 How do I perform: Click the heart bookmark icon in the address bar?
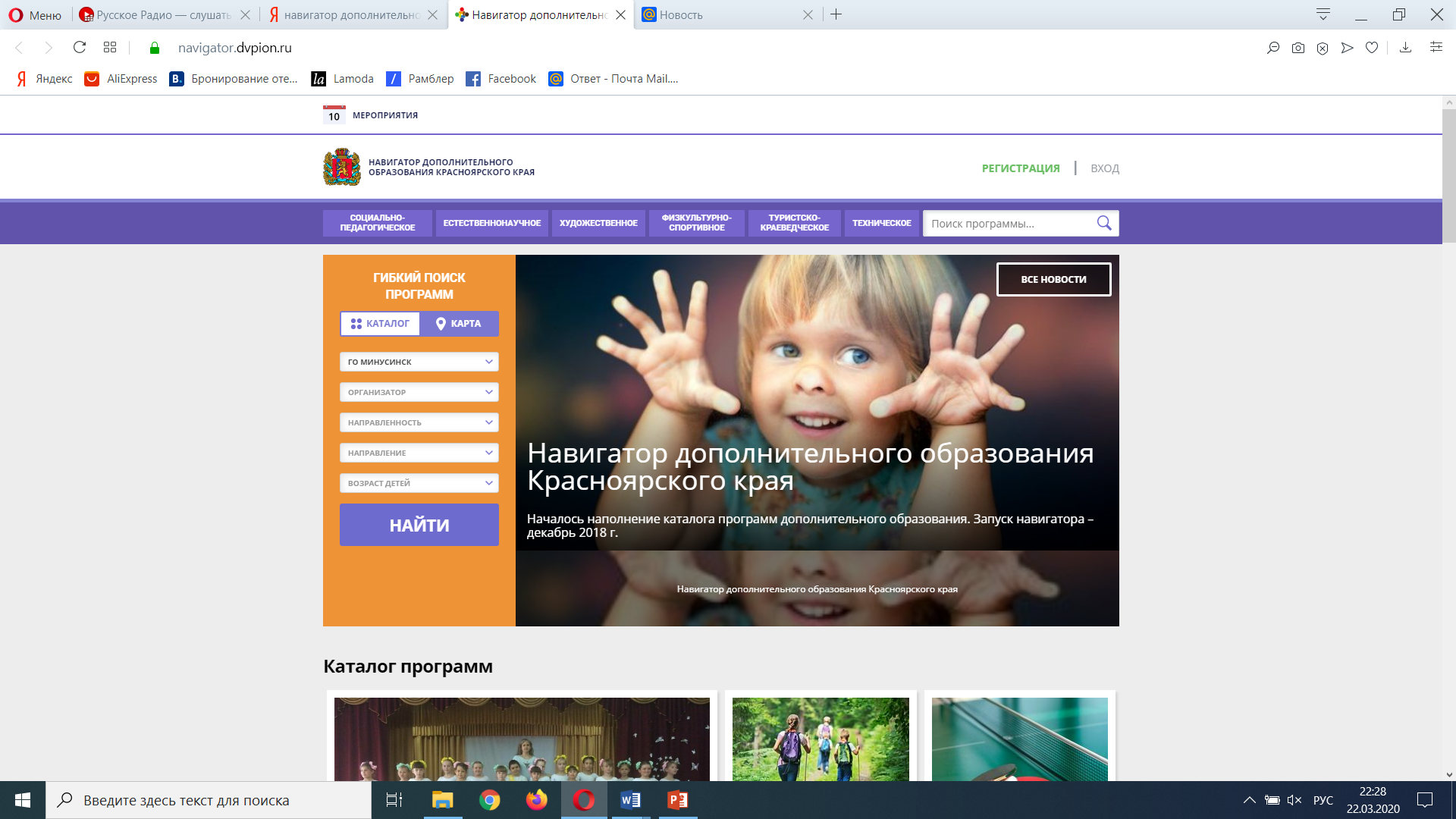pyautogui.click(x=1371, y=48)
